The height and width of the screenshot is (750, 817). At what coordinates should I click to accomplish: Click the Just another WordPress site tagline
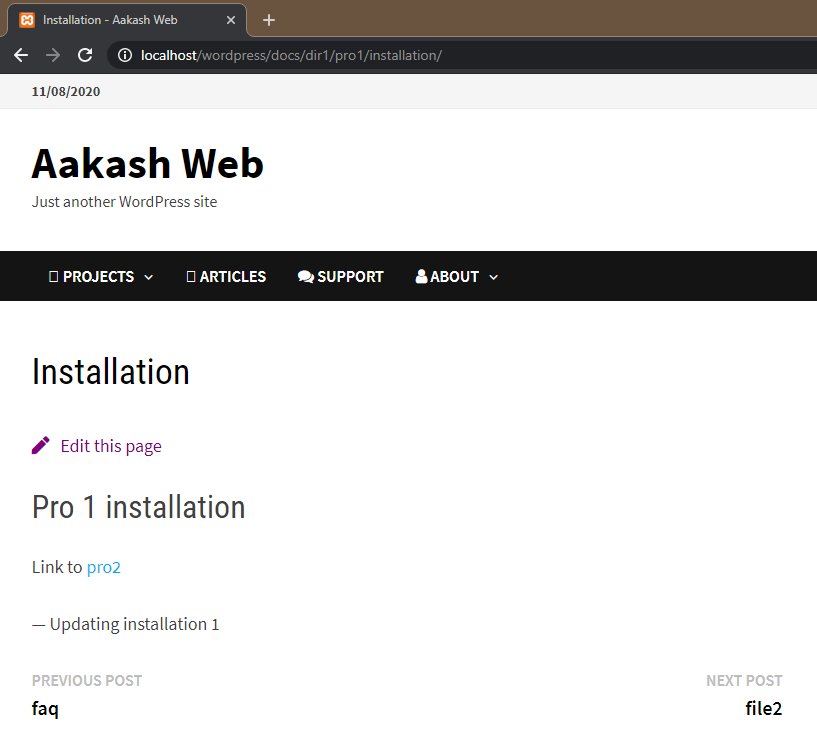tap(125, 202)
